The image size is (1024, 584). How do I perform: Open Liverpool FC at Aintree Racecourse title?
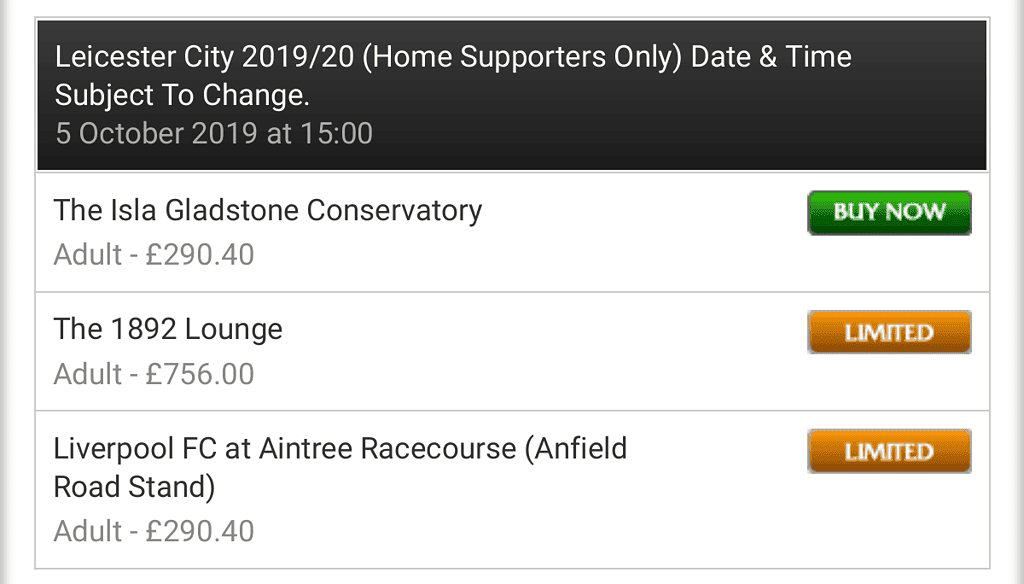340,468
